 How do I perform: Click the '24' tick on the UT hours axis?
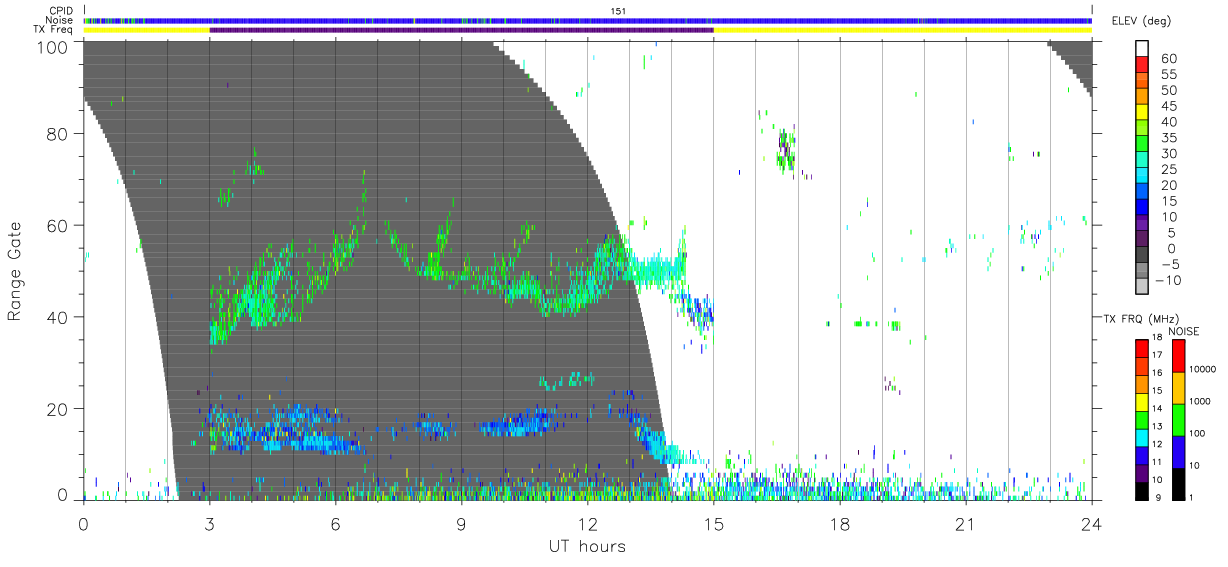[x=1092, y=523]
